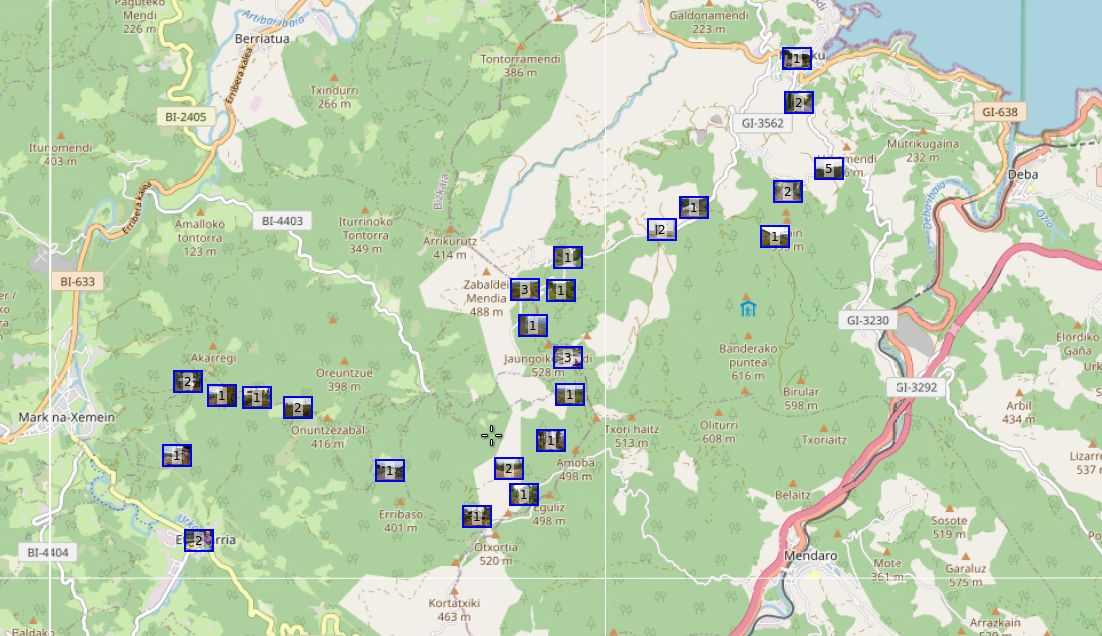Open the photo cluster marked 5
Image resolution: width=1102 pixels, height=636 pixels.
pos(828,169)
